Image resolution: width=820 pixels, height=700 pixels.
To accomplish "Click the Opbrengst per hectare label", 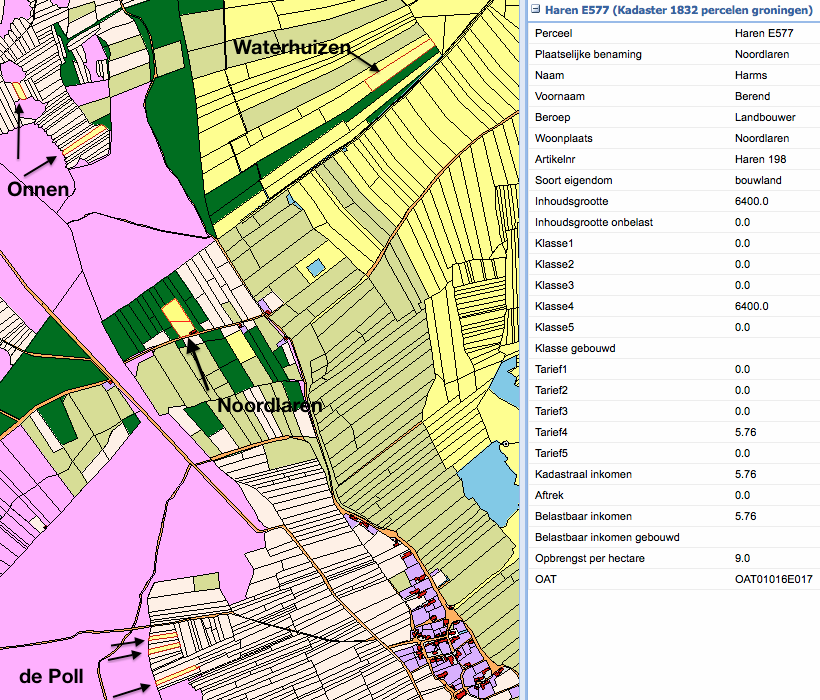I will pyautogui.click(x=587, y=558).
